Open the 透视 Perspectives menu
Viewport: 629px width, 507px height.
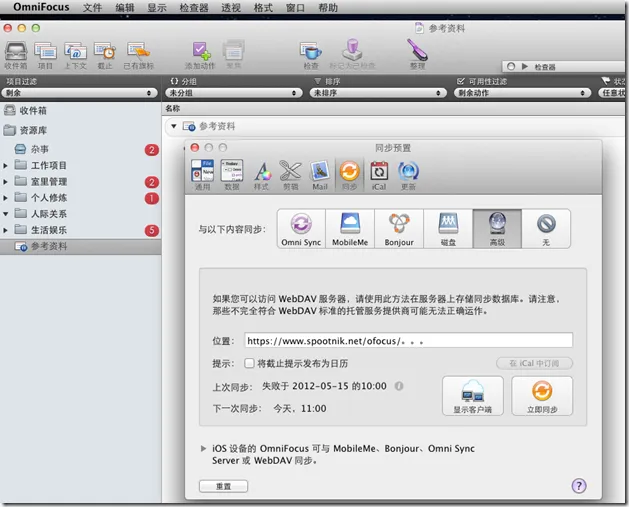(x=231, y=8)
